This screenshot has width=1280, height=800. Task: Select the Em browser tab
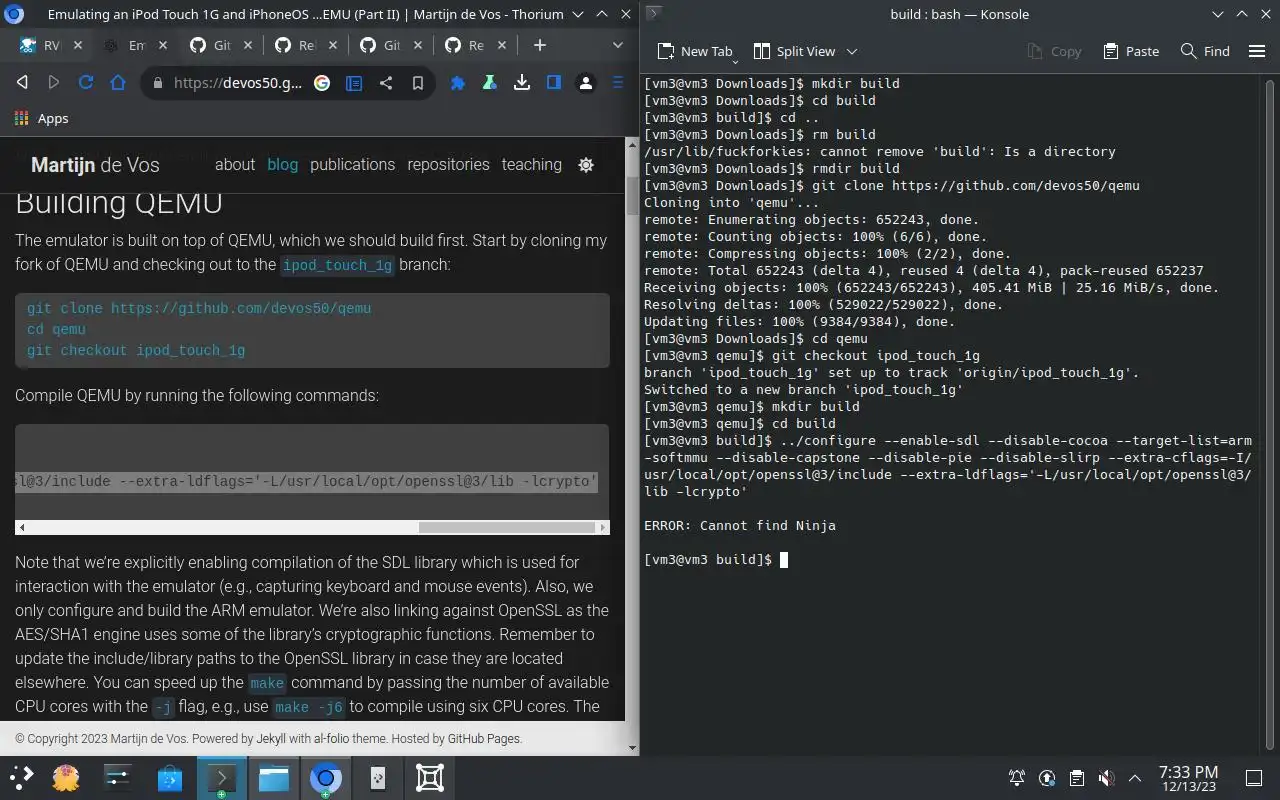127,45
